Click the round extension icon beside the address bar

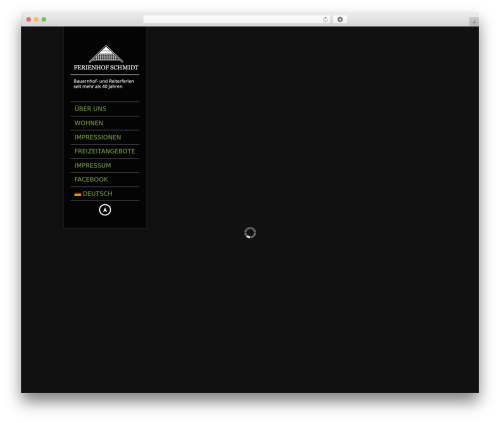[x=340, y=20]
